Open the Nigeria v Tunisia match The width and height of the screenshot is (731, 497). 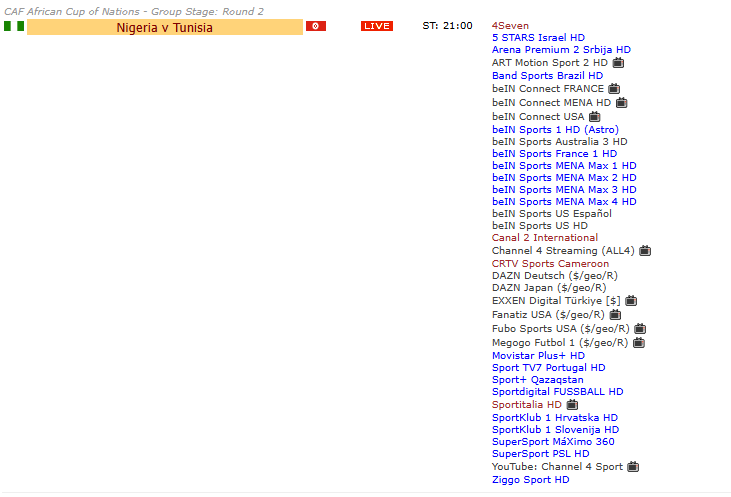point(164,27)
